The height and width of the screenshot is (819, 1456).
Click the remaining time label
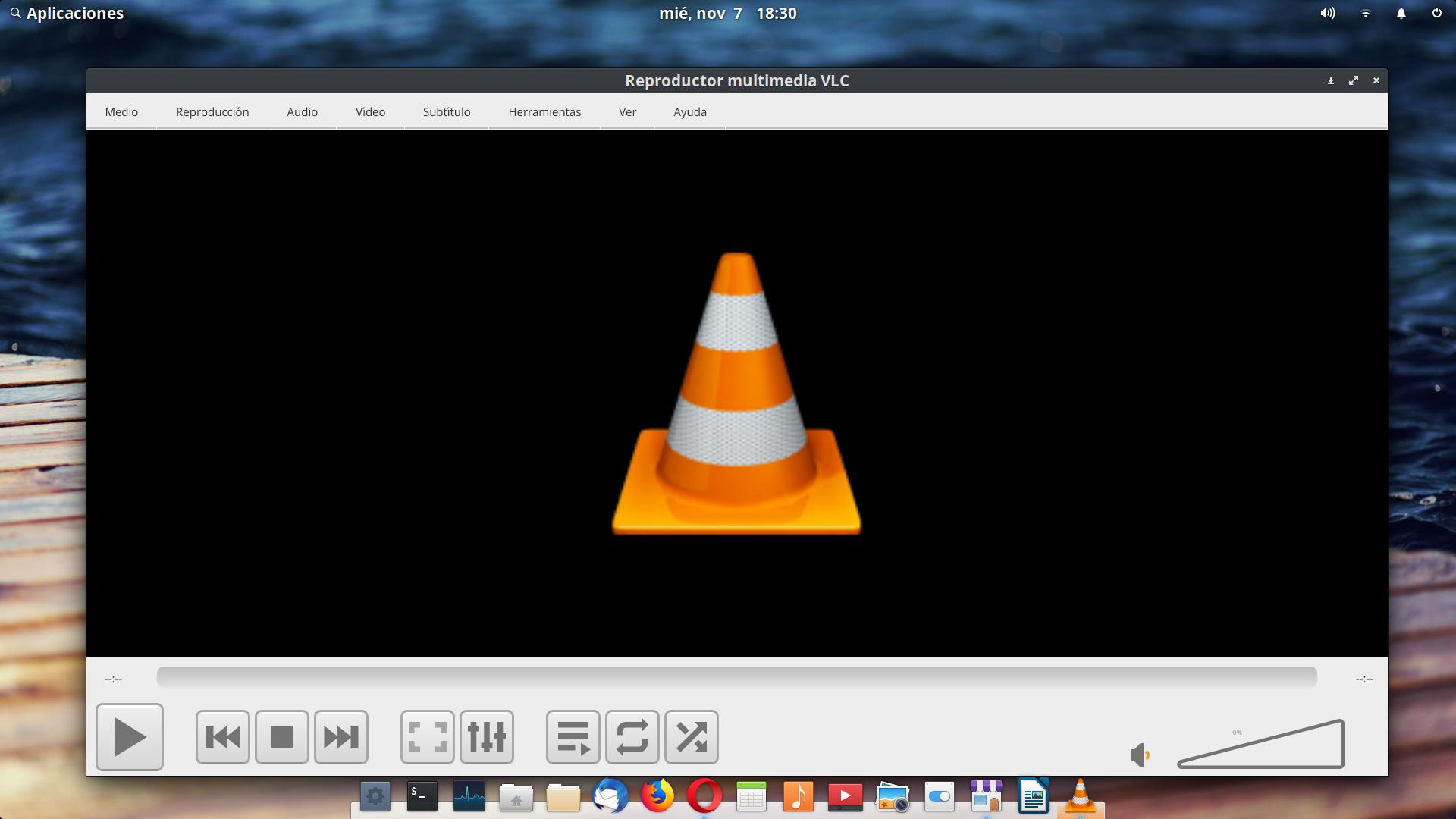(1364, 679)
